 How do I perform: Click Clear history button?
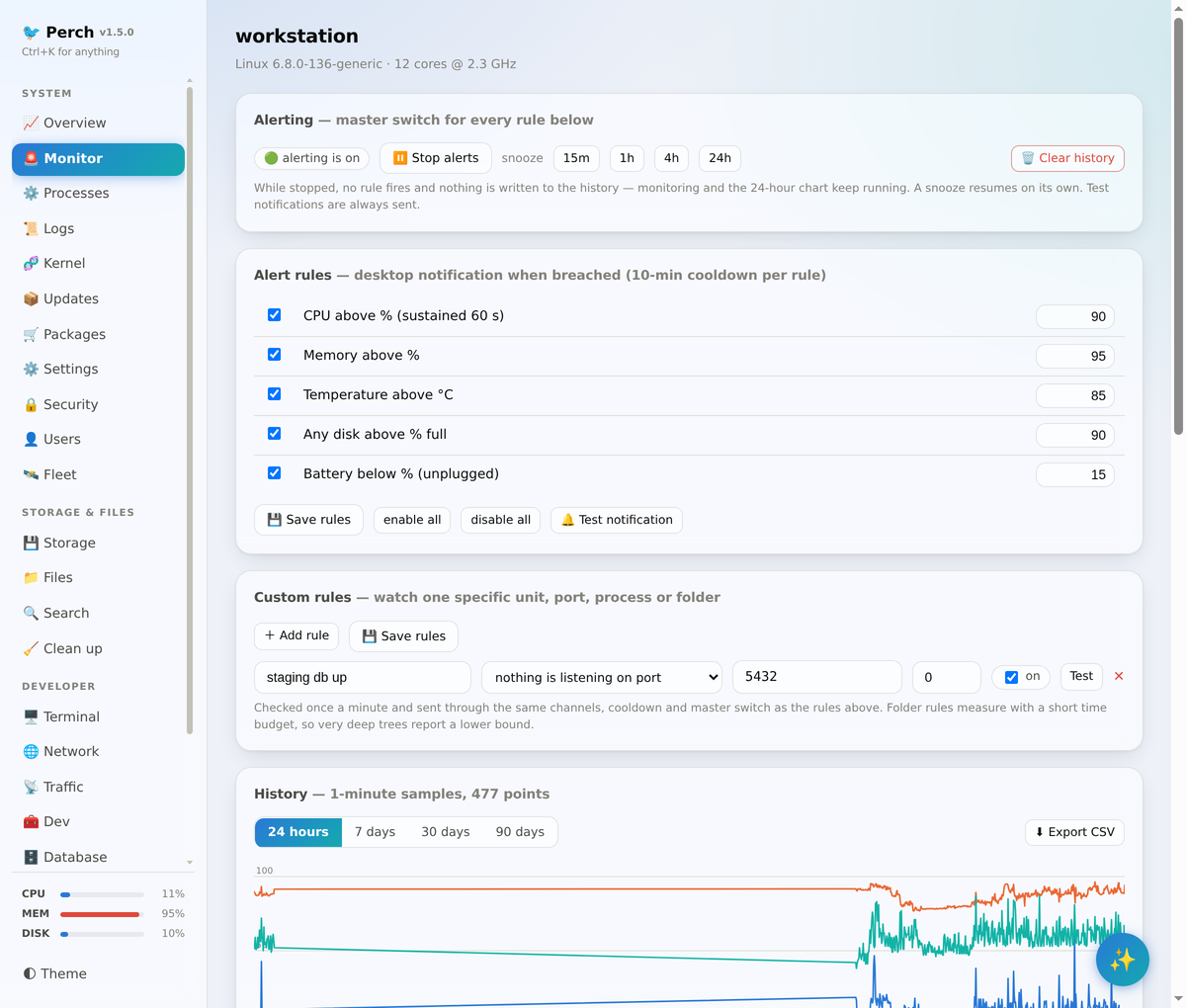[1067, 158]
